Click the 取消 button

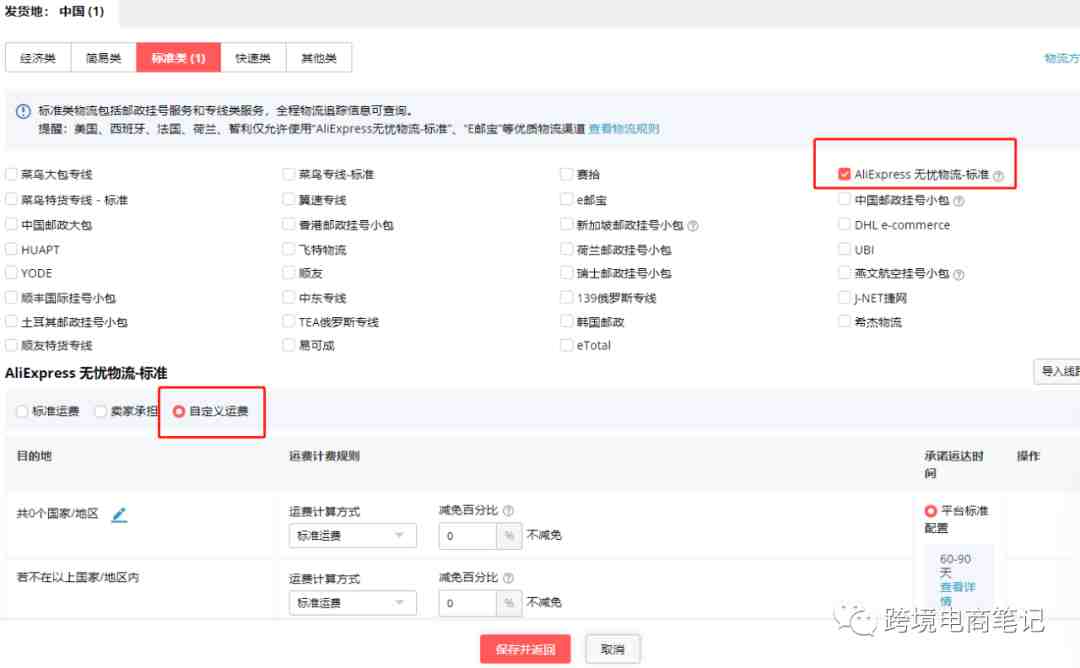(612, 649)
